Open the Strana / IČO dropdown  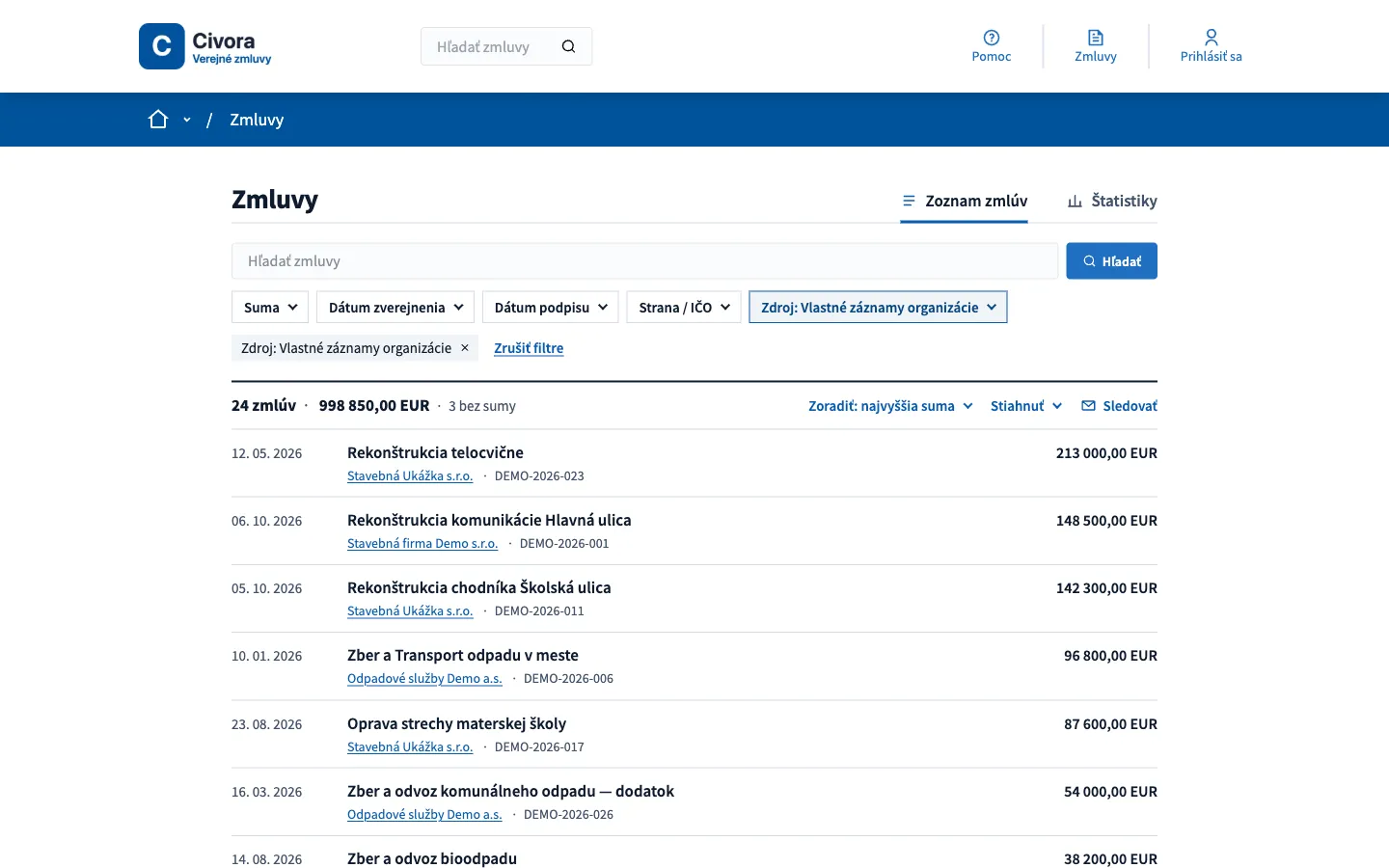[684, 308]
